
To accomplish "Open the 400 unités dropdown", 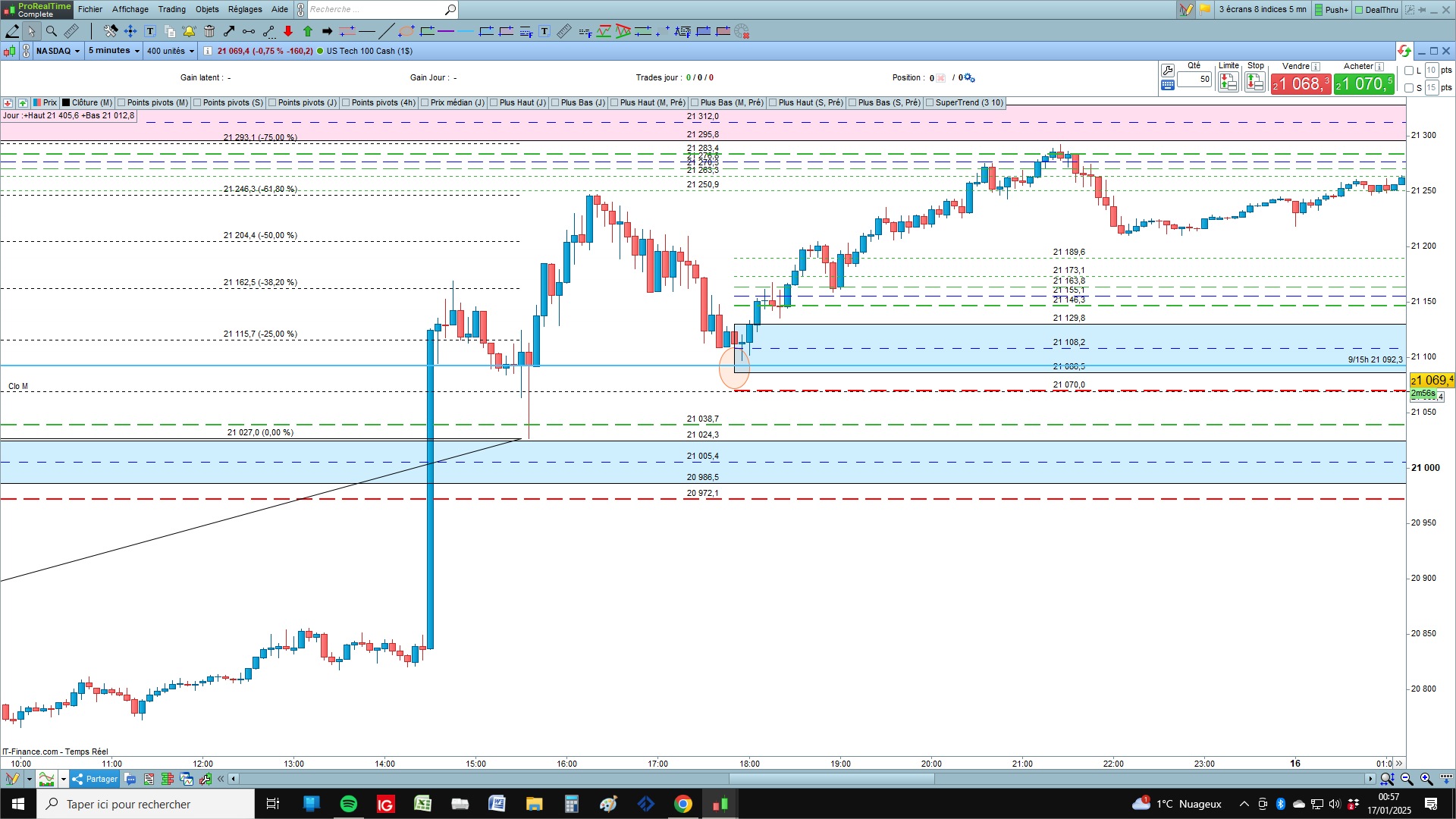I will point(170,51).
